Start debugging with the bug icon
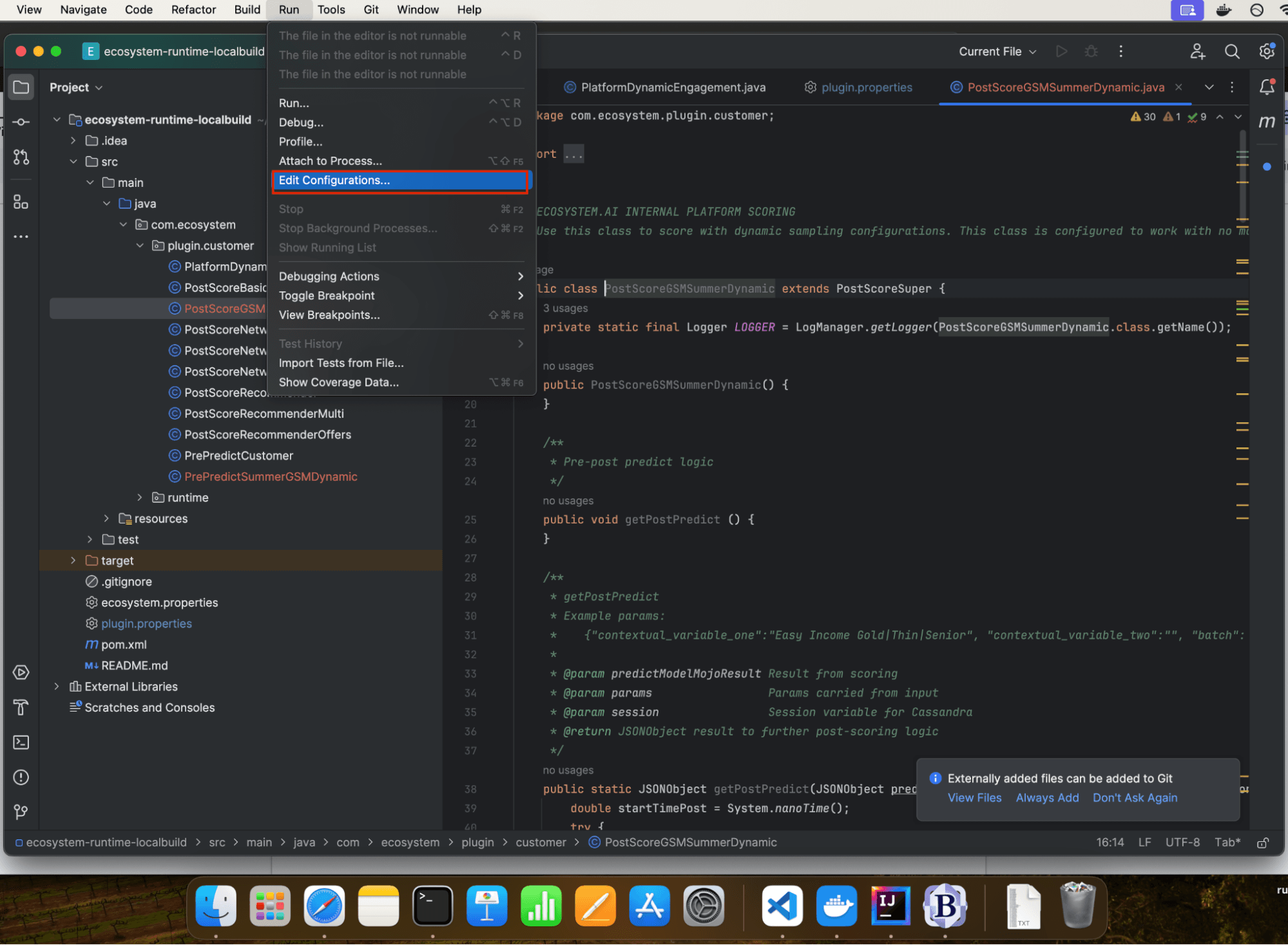The width and height of the screenshot is (1288, 945). (x=1091, y=52)
